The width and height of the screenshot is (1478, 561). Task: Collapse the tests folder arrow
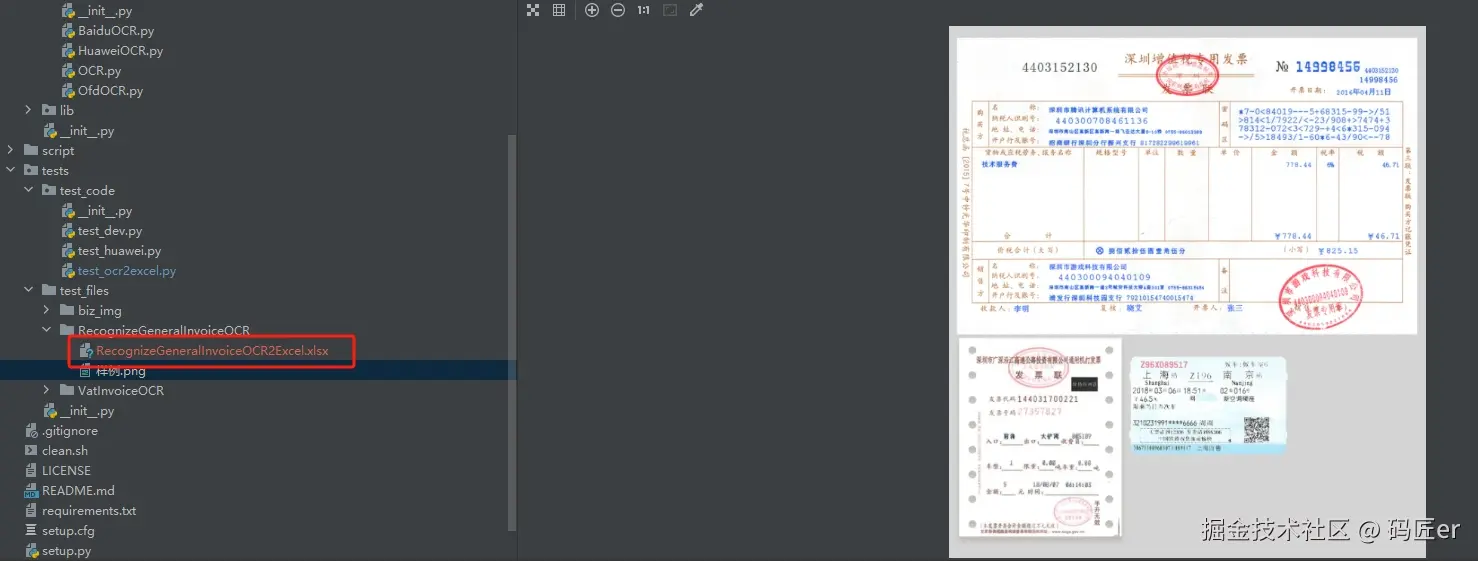10,171
